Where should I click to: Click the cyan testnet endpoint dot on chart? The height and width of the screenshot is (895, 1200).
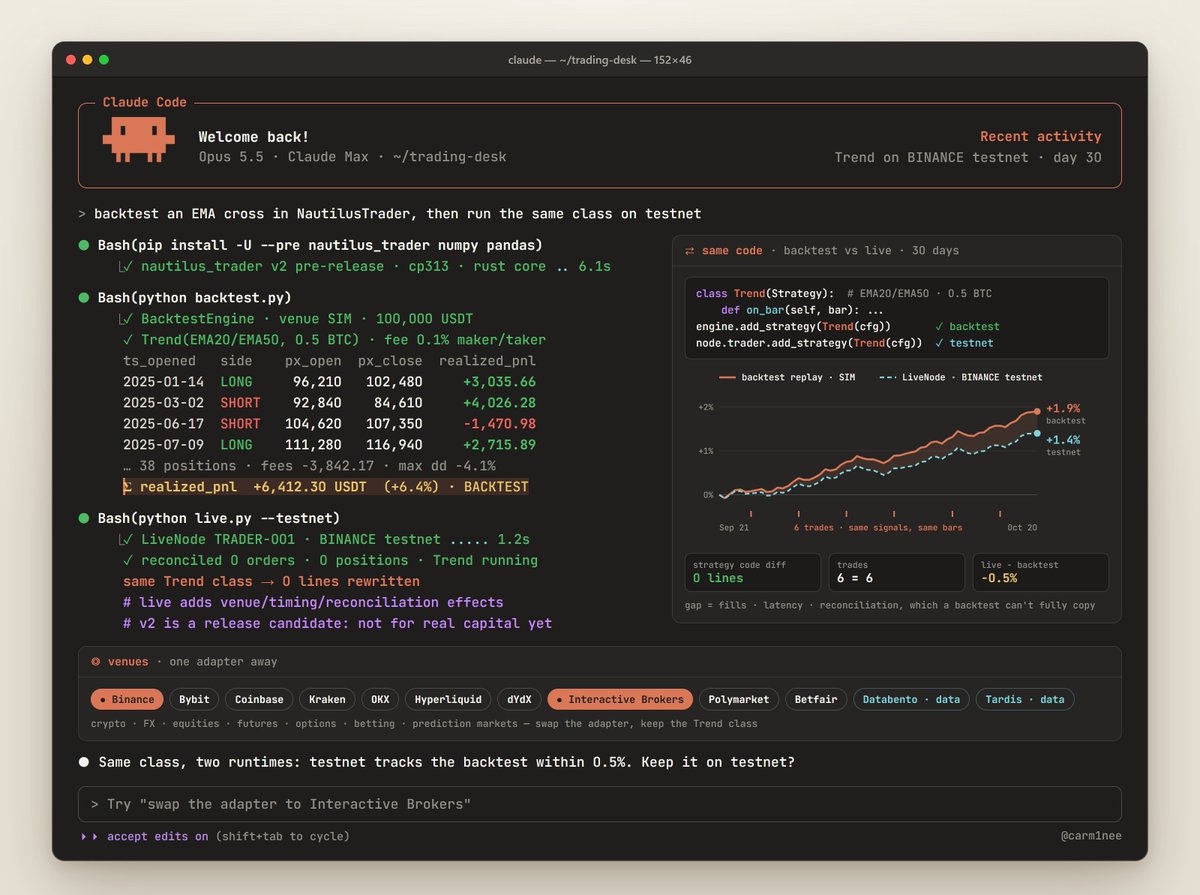tap(1037, 433)
